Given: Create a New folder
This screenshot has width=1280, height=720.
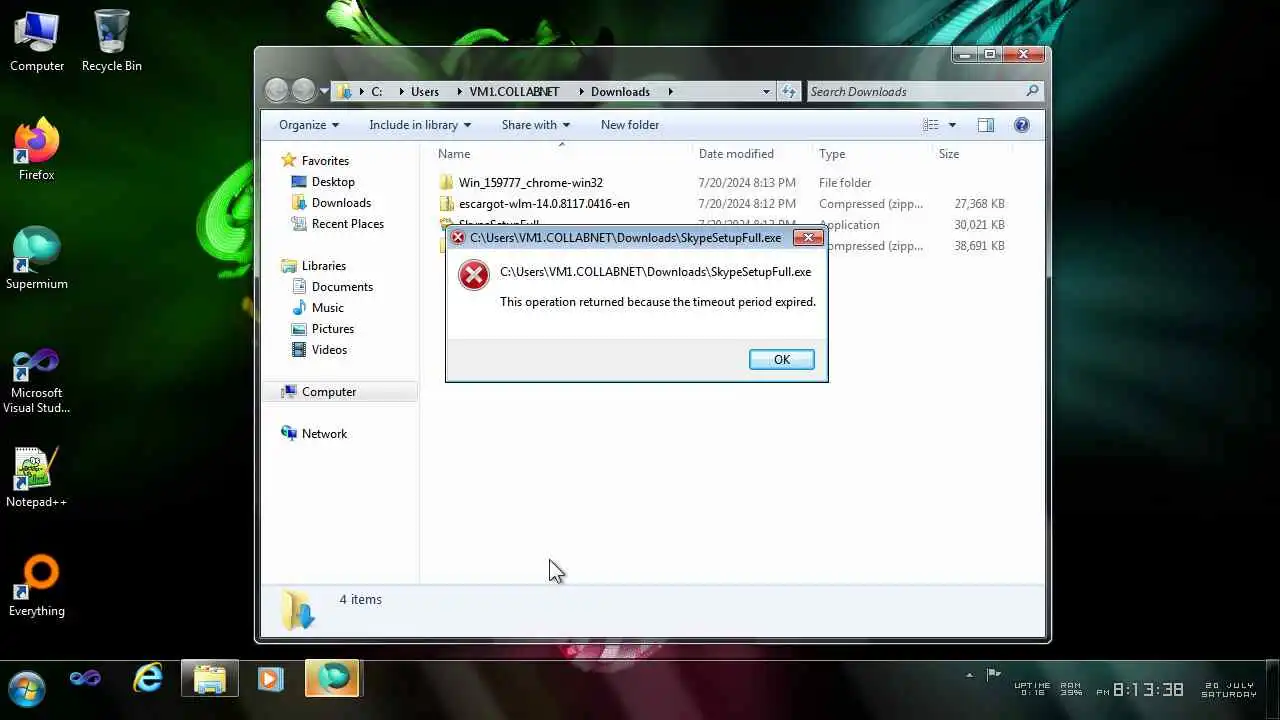Looking at the screenshot, I should [x=630, y=125].
